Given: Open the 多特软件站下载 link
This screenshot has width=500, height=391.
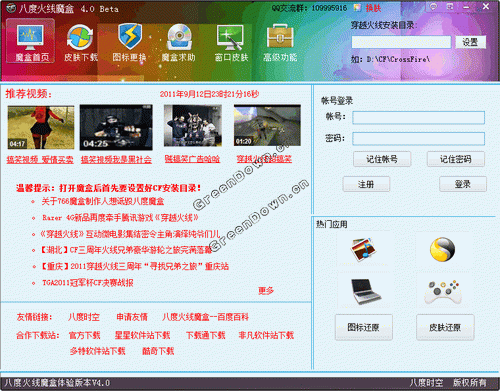Looking at the screenshot, I should point(98,351).
